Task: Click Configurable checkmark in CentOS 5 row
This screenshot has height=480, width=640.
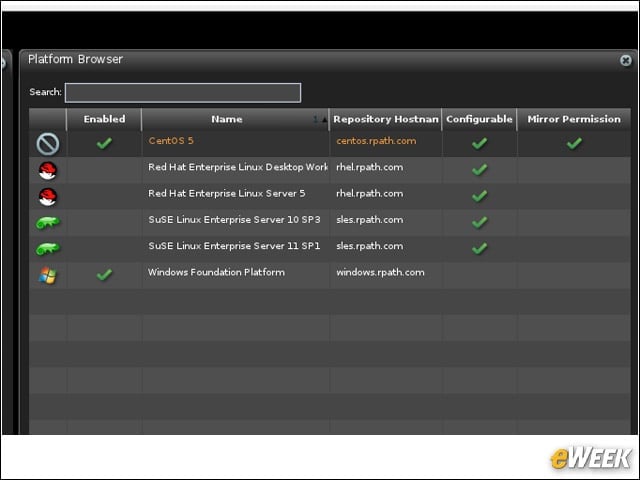Action: (480, 143)
